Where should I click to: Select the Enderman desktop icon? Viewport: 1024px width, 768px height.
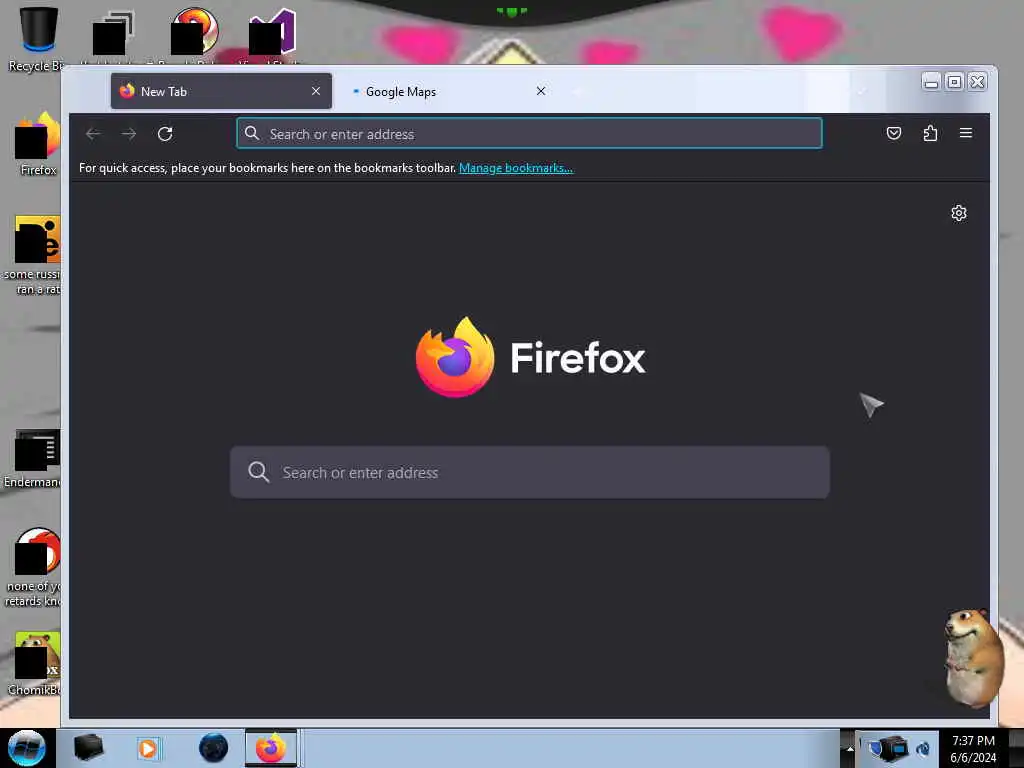34,458
